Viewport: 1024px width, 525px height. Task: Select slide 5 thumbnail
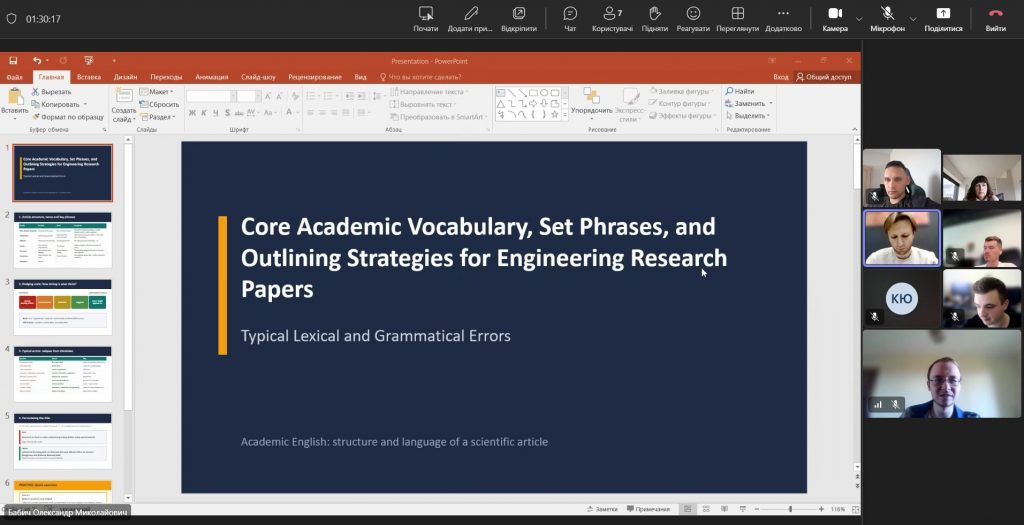63,441
